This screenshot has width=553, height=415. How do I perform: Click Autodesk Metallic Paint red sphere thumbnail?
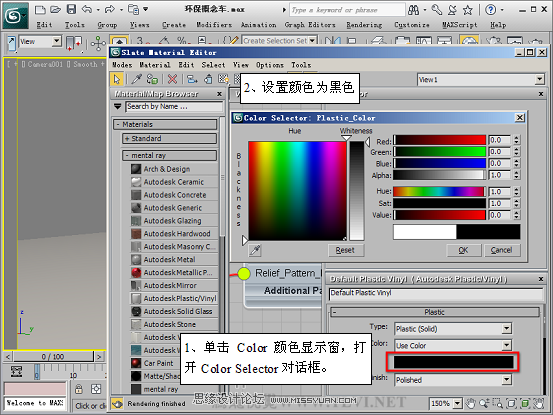(136, 273)
